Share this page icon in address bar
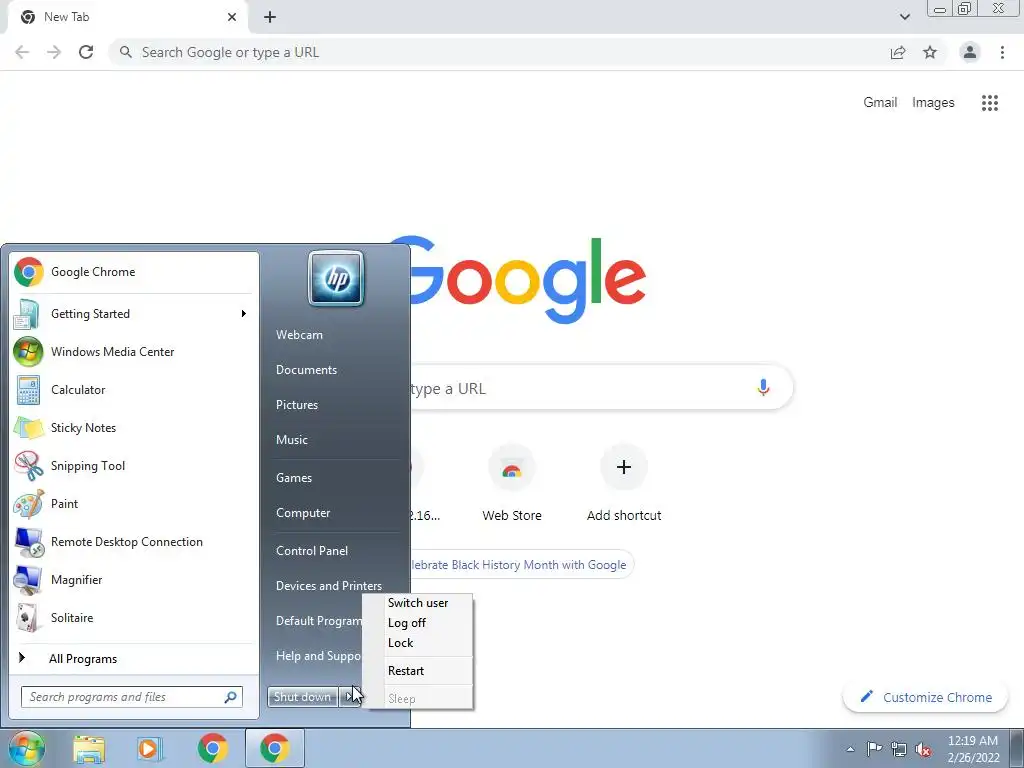Viewport: 1024px width, 768px height. click(x=898, y=52)
